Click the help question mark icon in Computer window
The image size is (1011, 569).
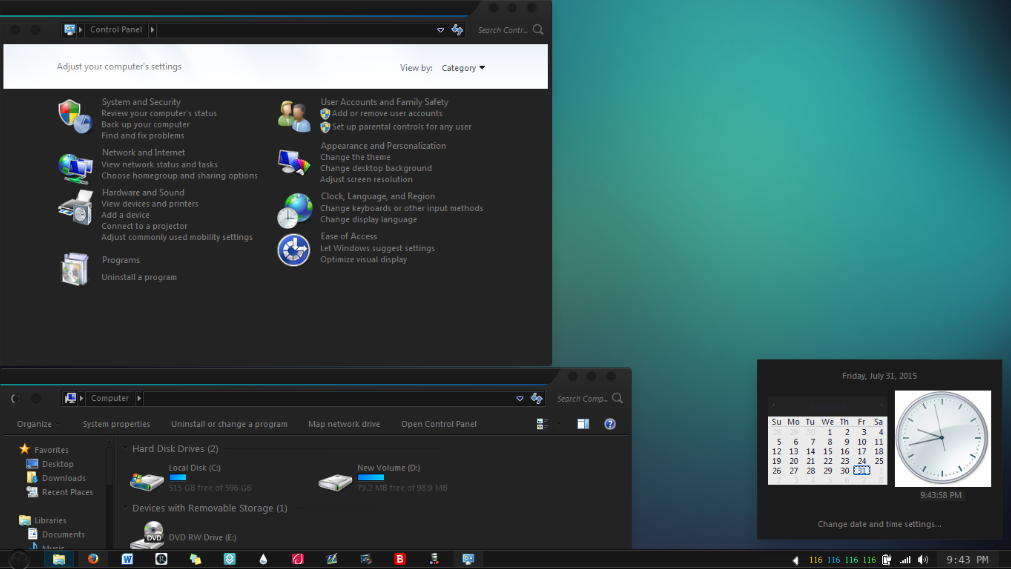[610, 424]
